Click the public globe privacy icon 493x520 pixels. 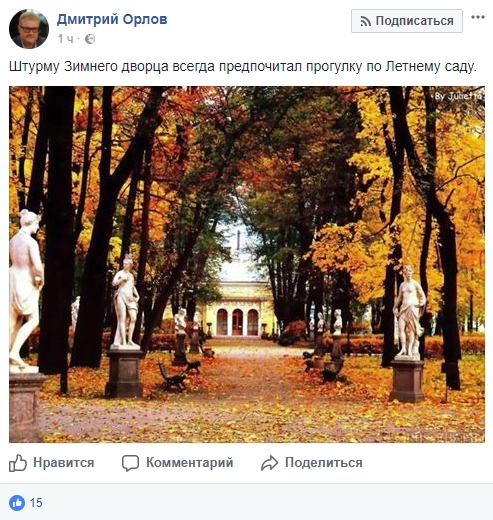click(x=90, y=39)
